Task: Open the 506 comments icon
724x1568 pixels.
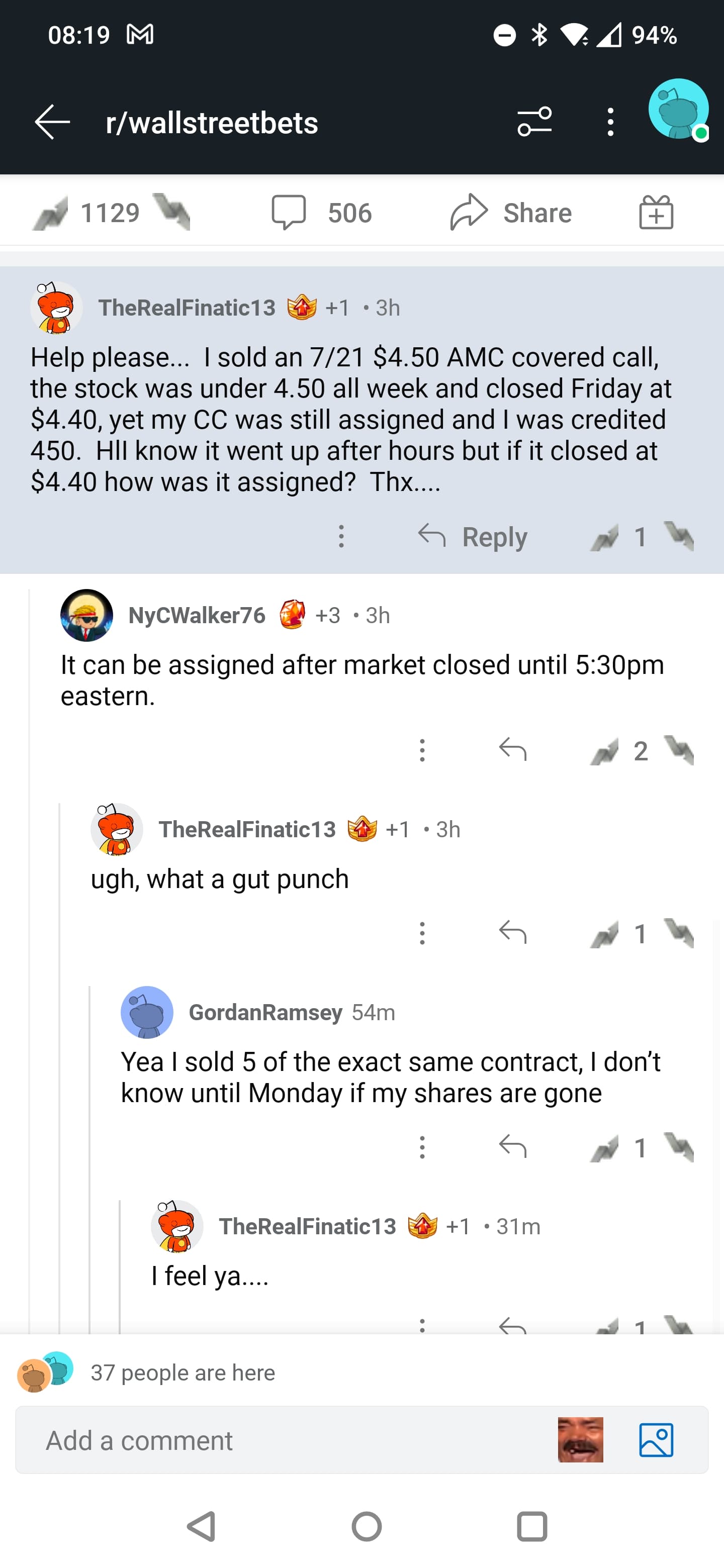Action: click(x=288, y=213)
